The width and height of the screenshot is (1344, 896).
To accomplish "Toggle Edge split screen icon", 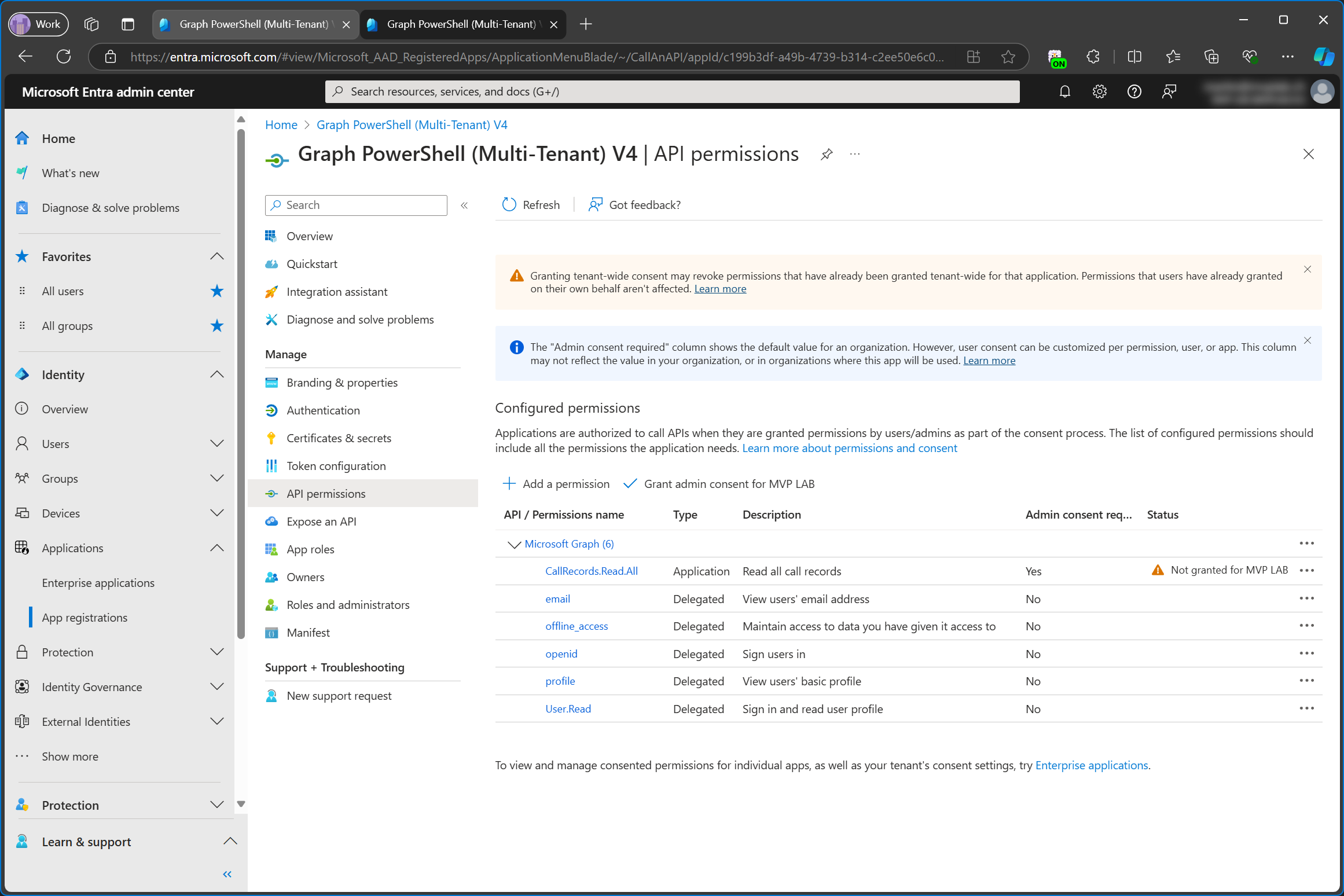I will pyautogui.click(x=1134, y=57).
